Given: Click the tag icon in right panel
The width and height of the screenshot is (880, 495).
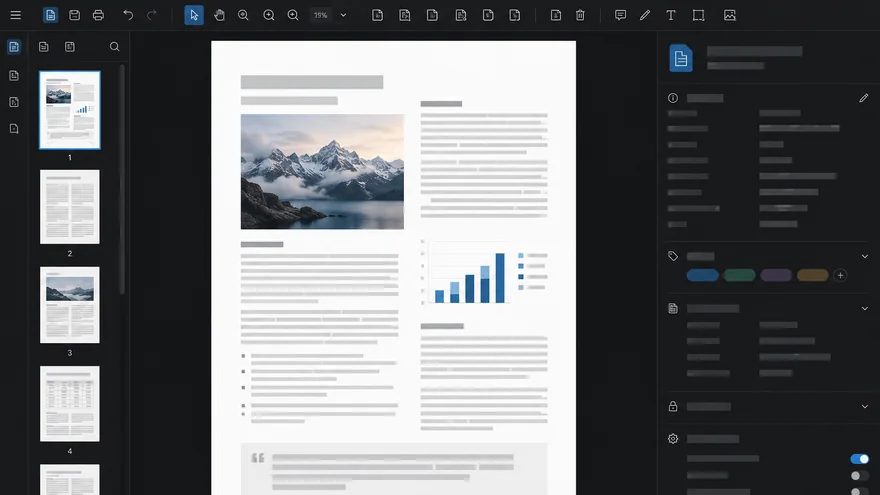Looking at the screenshot, I should click(x=673, y=256).
